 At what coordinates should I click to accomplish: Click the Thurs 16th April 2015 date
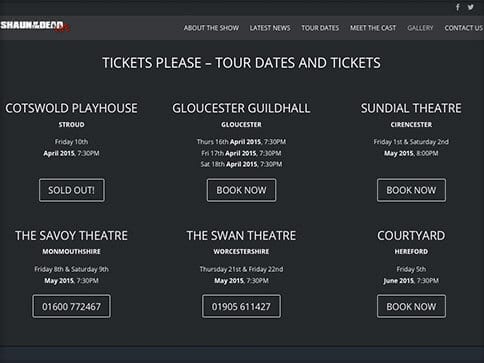click(x=241, y=142)
